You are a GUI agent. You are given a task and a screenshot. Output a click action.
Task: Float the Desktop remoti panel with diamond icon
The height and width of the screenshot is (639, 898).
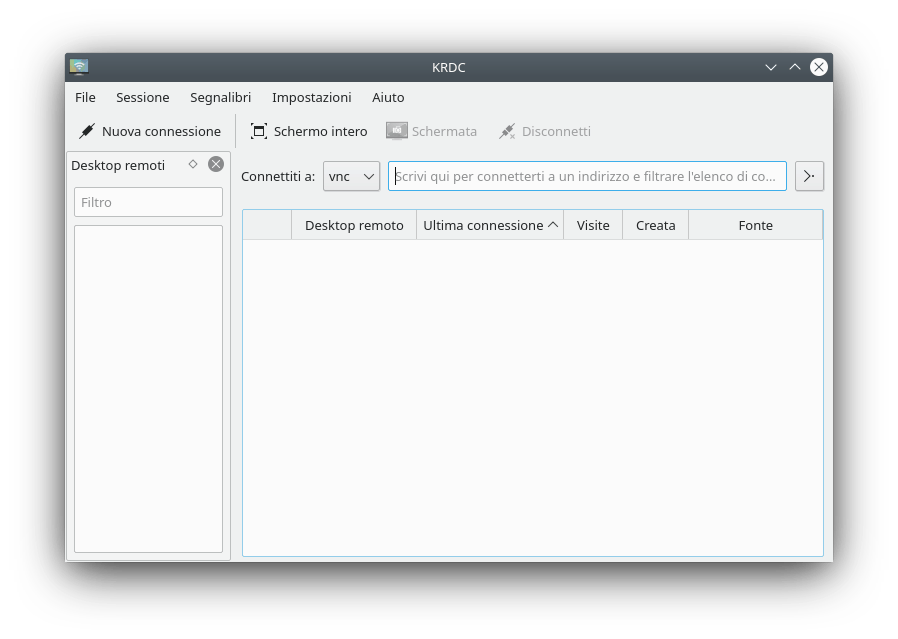click(193, 164)
